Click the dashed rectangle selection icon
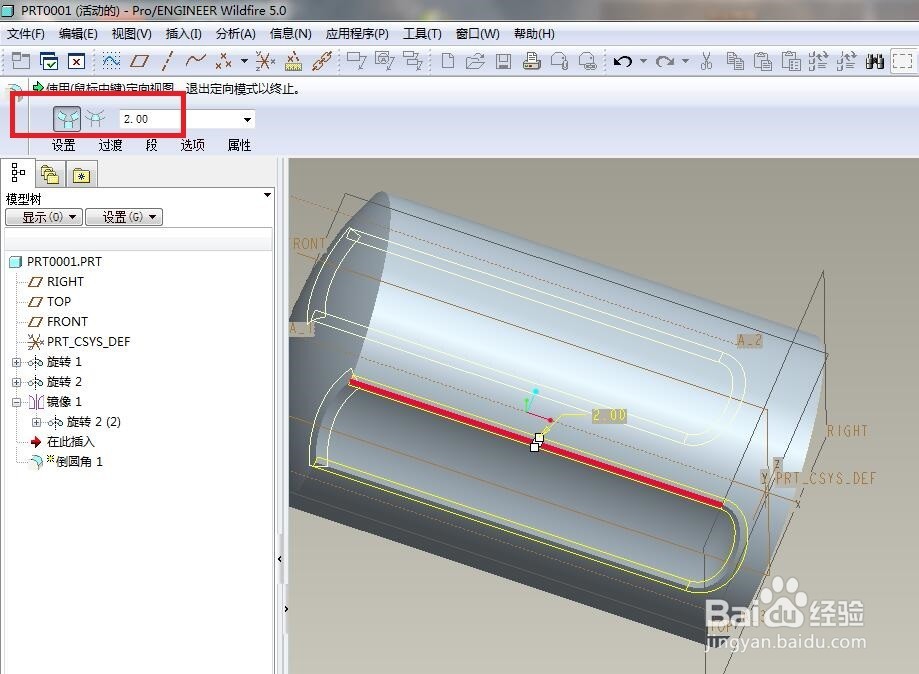This screenshot has height=674, width=919. coord(903,60)
